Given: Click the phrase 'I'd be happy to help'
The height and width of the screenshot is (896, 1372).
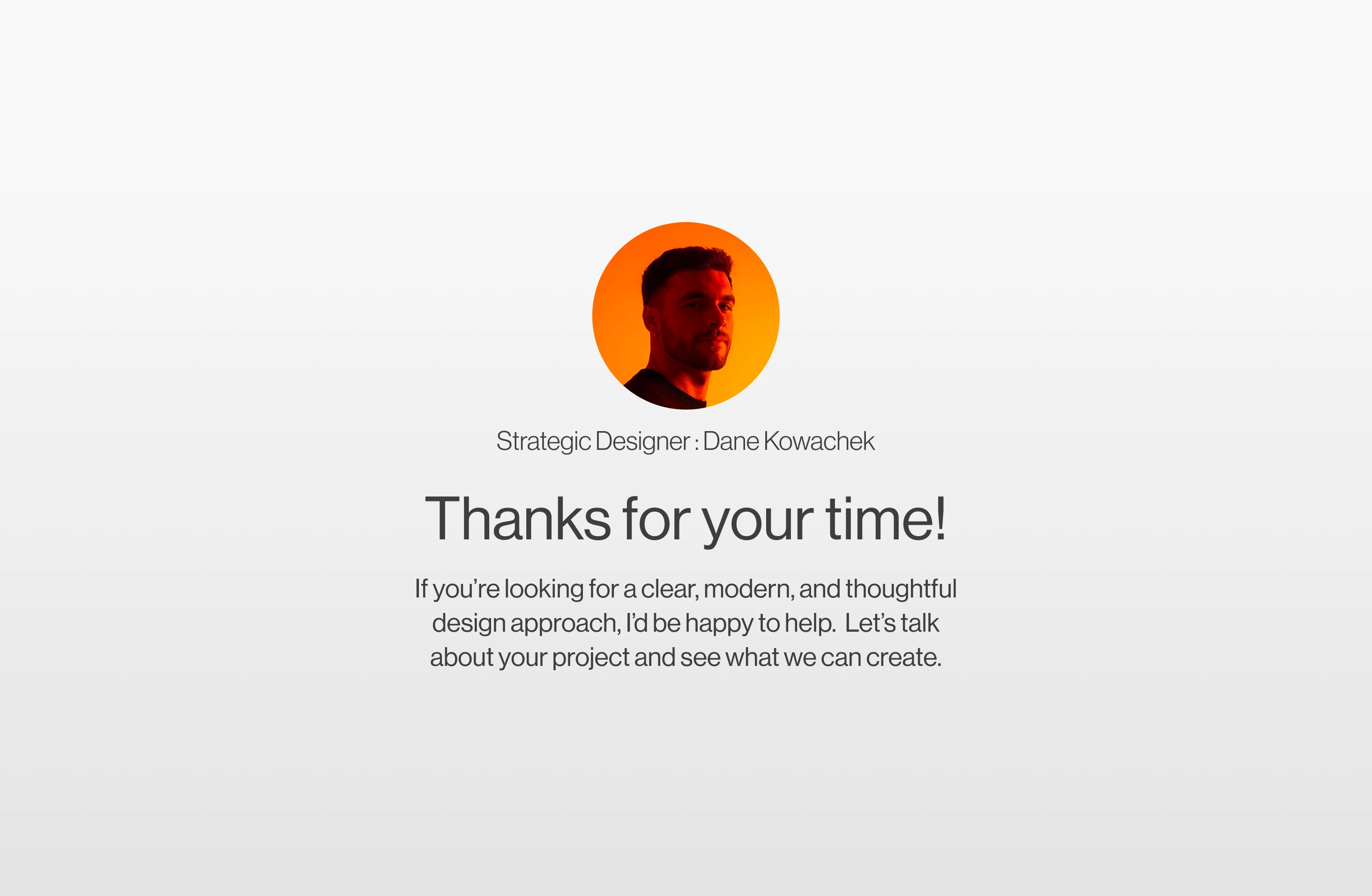Looking at the screenshot, I should coord(731,624).
